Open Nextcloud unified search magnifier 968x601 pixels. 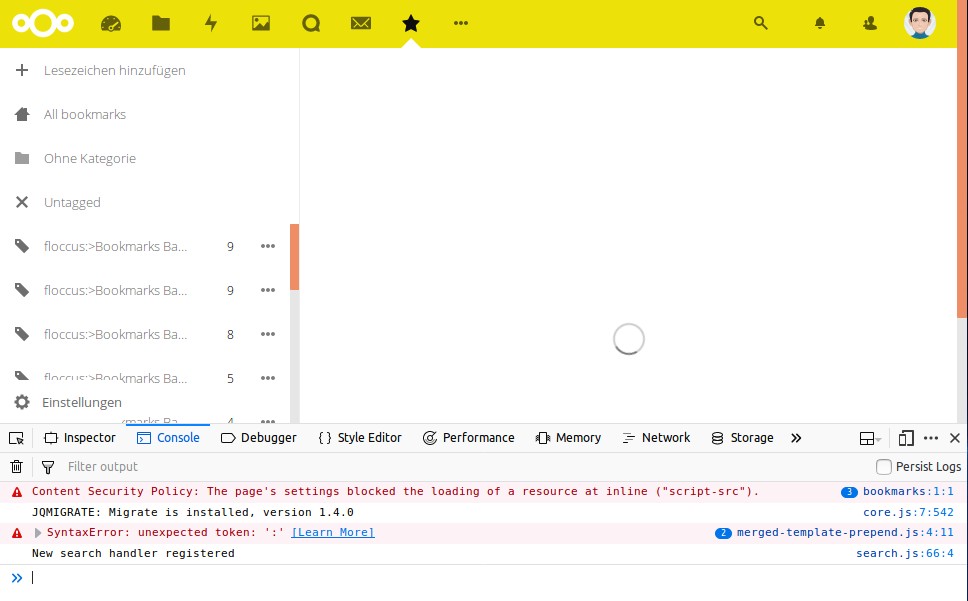tap(761, 22)
